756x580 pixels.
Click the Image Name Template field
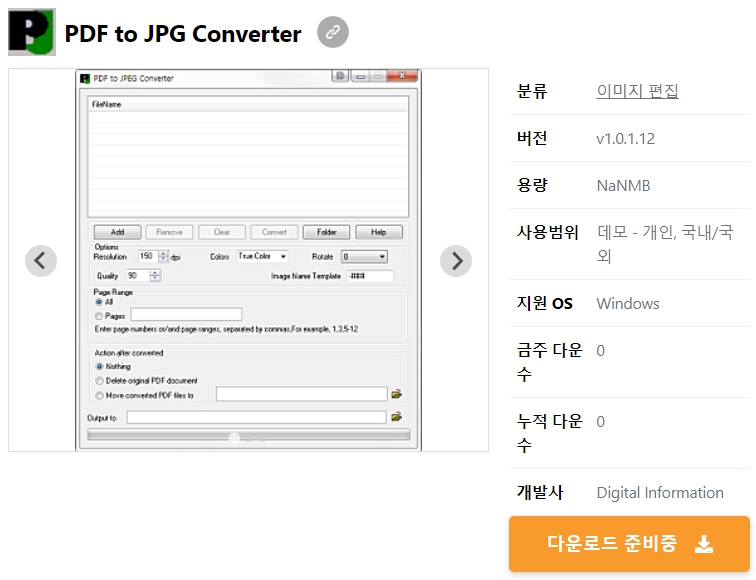(370, 276)
